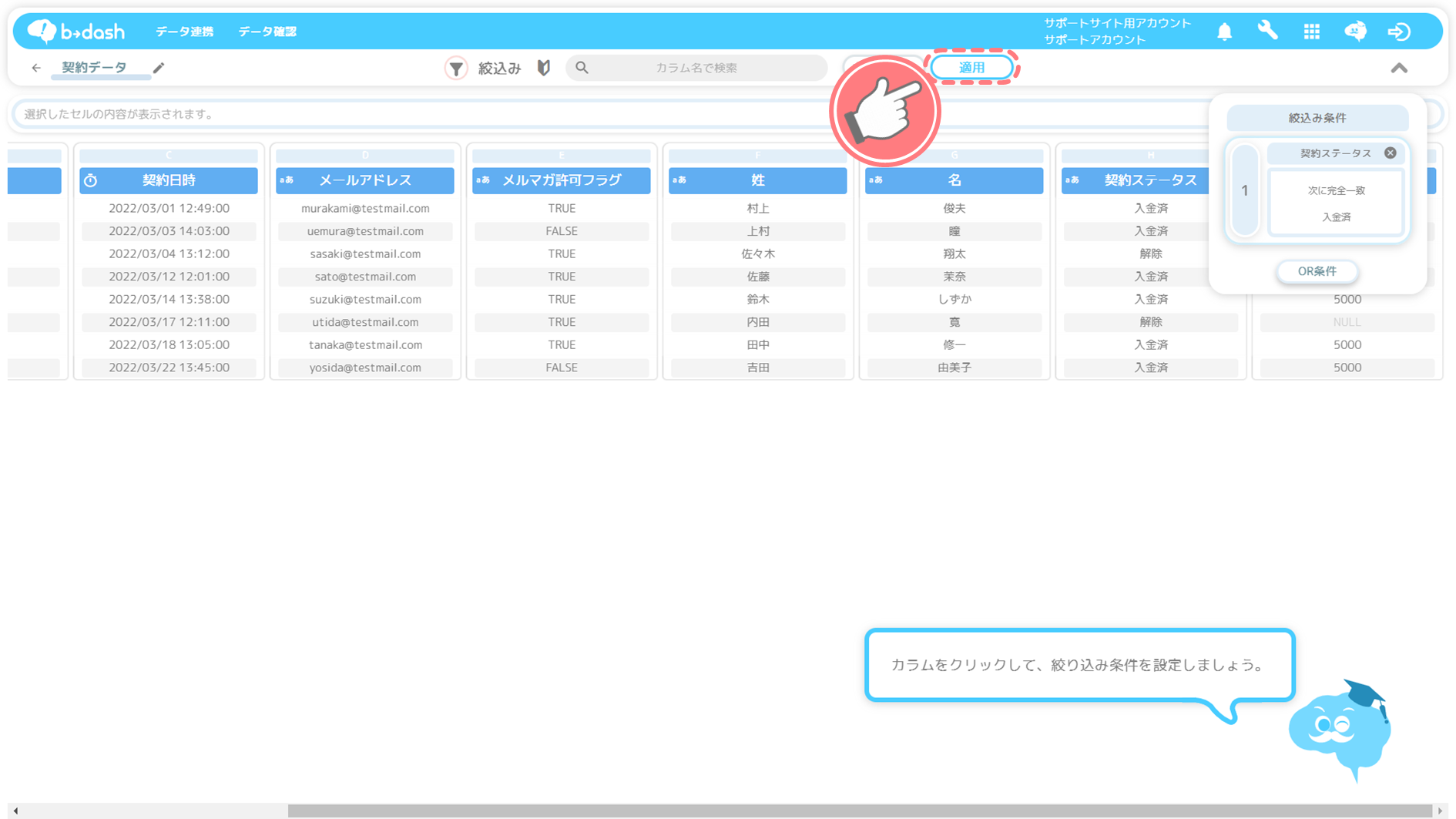Click the 適用 apply button
Image resolution: width=1456 pixels, height=819 pixels.
click(x=971, y=68)
